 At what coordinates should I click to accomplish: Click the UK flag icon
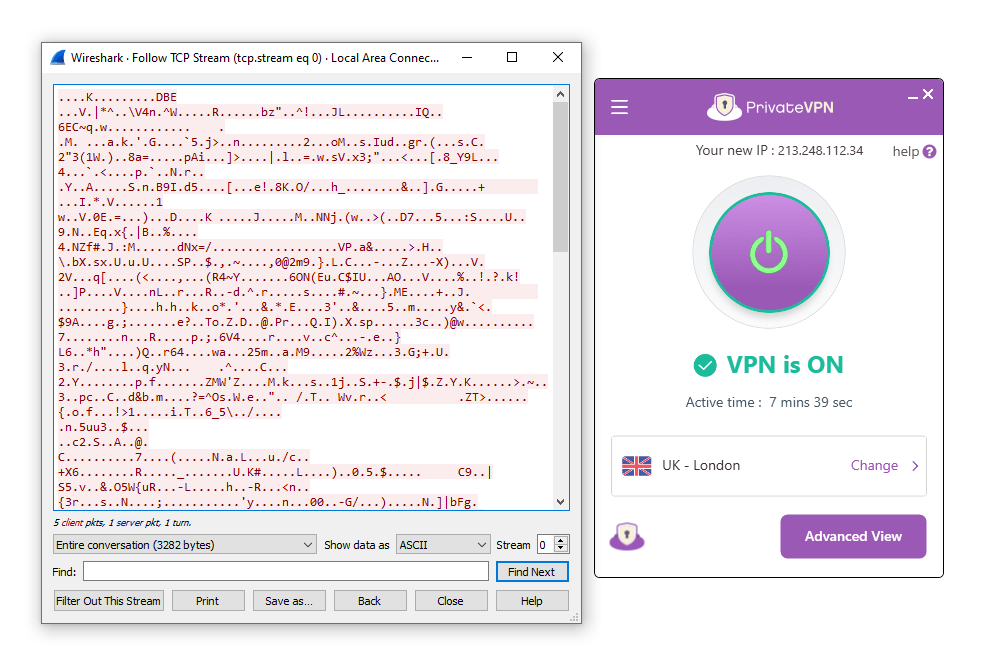(636, 466)
